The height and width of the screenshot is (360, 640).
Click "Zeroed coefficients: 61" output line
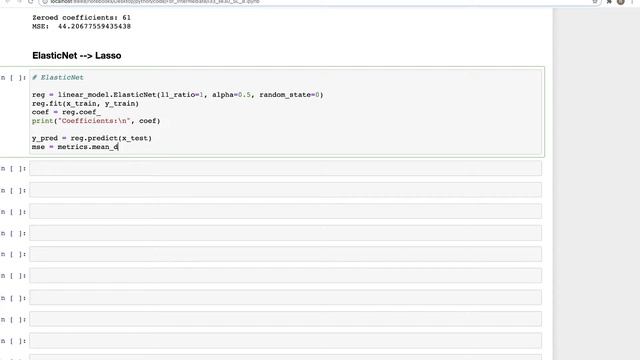pos(81,18)
